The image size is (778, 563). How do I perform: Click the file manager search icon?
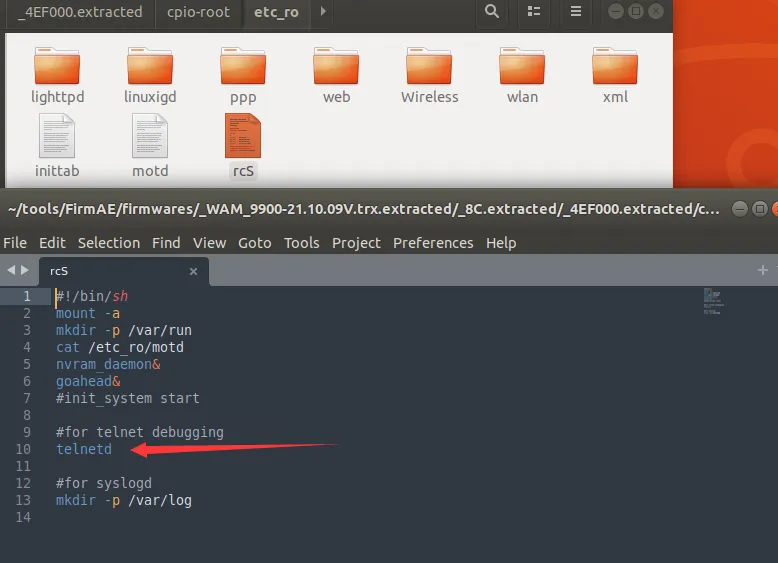tap(492, 11)
